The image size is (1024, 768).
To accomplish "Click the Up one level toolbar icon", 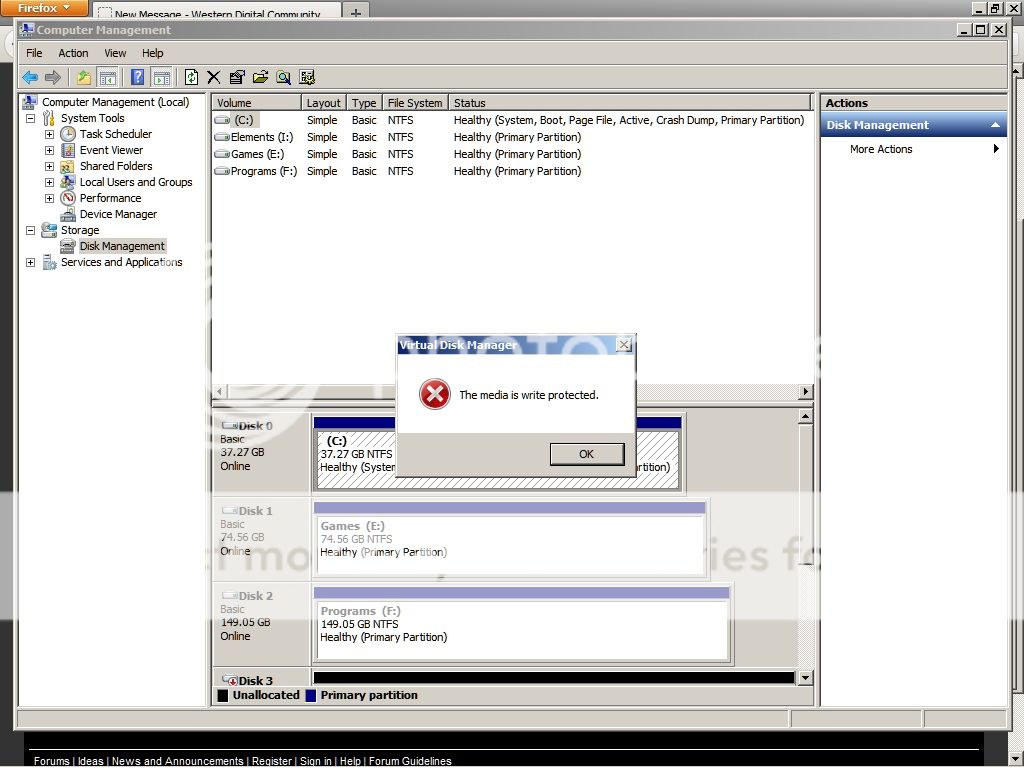I will click(x=84, y=77).
